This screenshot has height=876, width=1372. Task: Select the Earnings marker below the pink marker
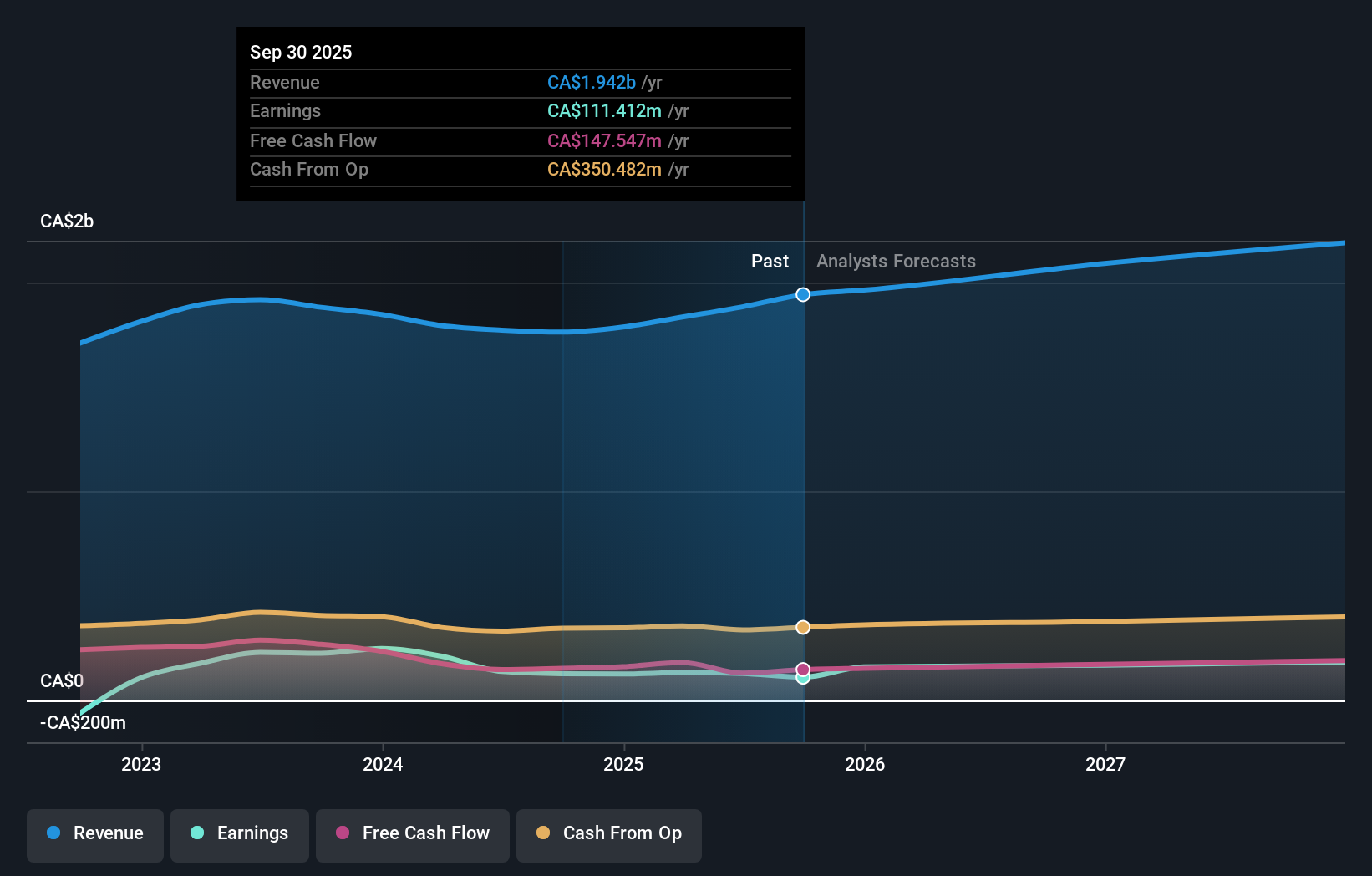coord(803,679)
